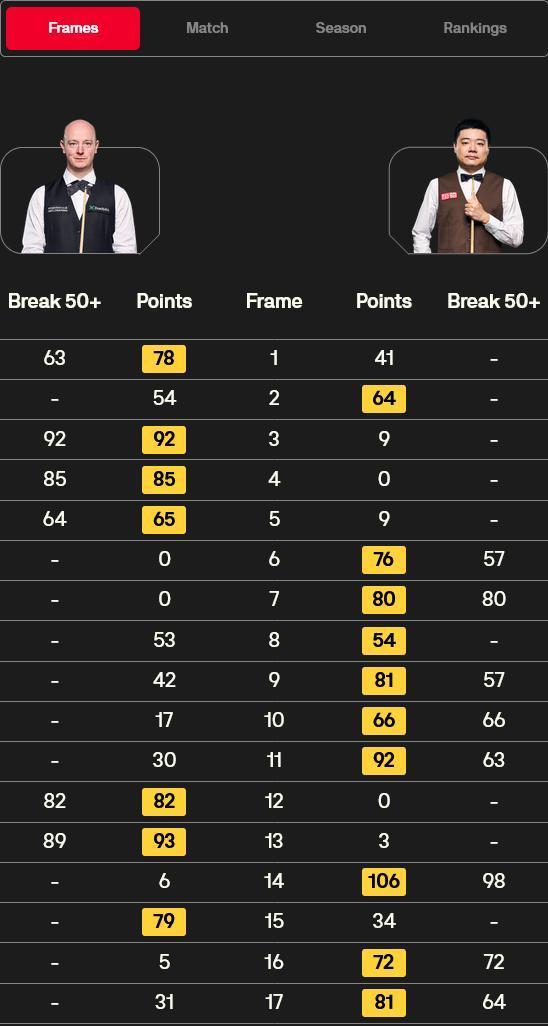Click the highlighted 79 score in frame 15

pyautogui.click(x=164, y=922)
